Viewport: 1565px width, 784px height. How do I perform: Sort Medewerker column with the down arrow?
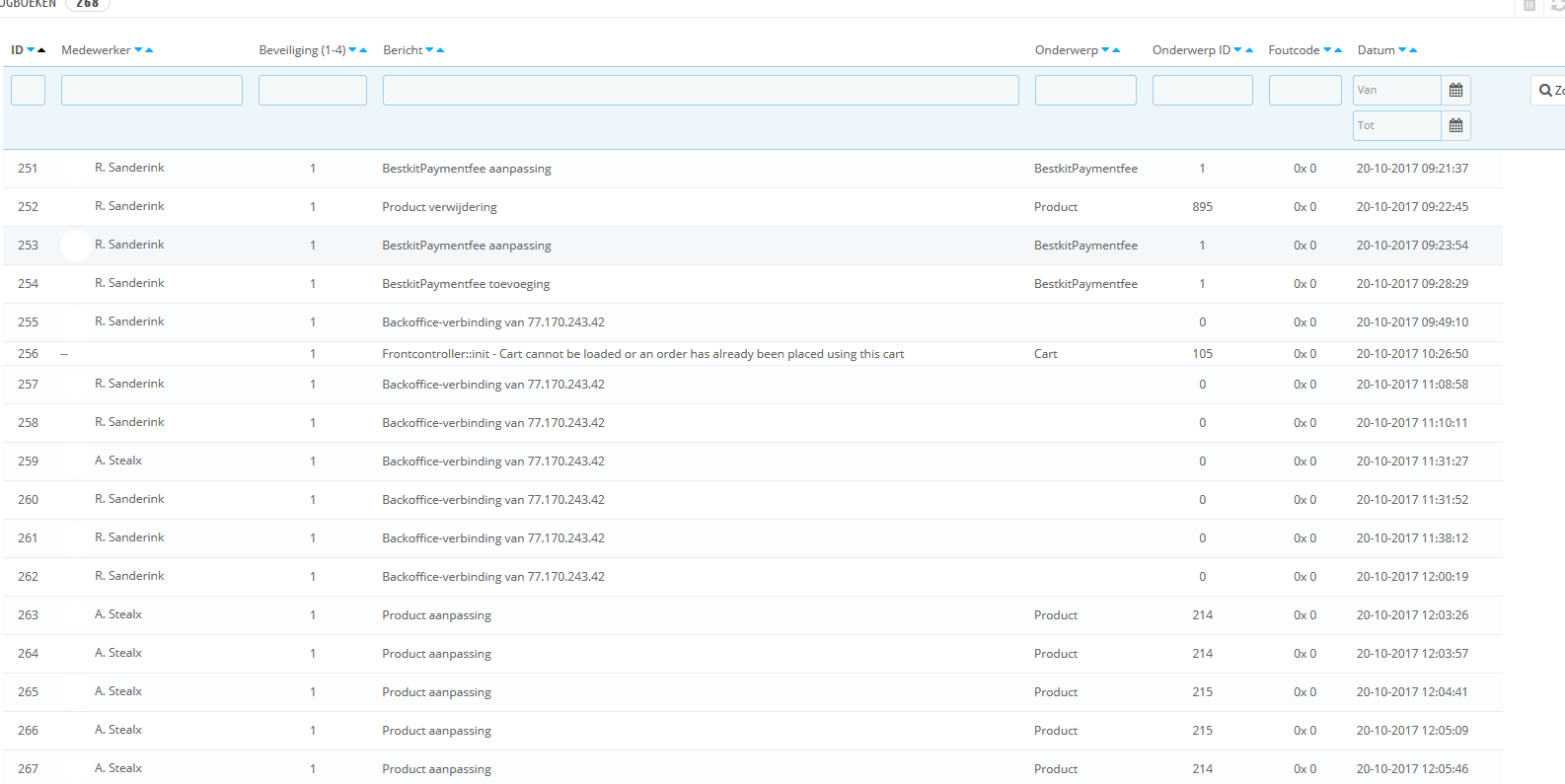pos(138,50)
